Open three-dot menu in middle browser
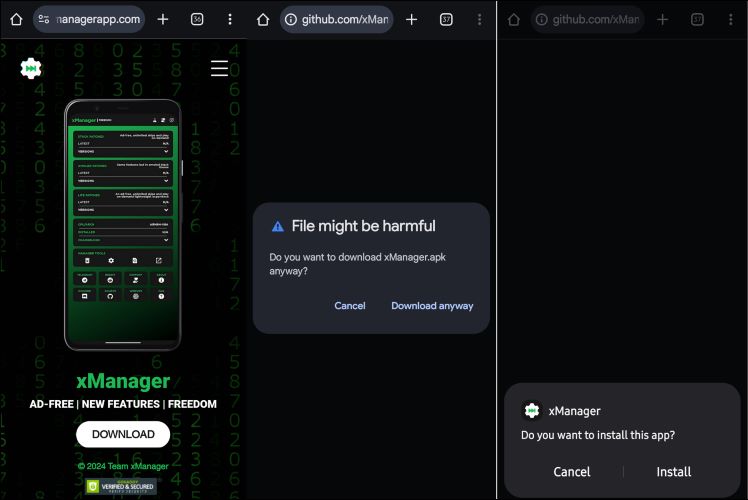This screenshot has width=748, height=500. point(479,20)
